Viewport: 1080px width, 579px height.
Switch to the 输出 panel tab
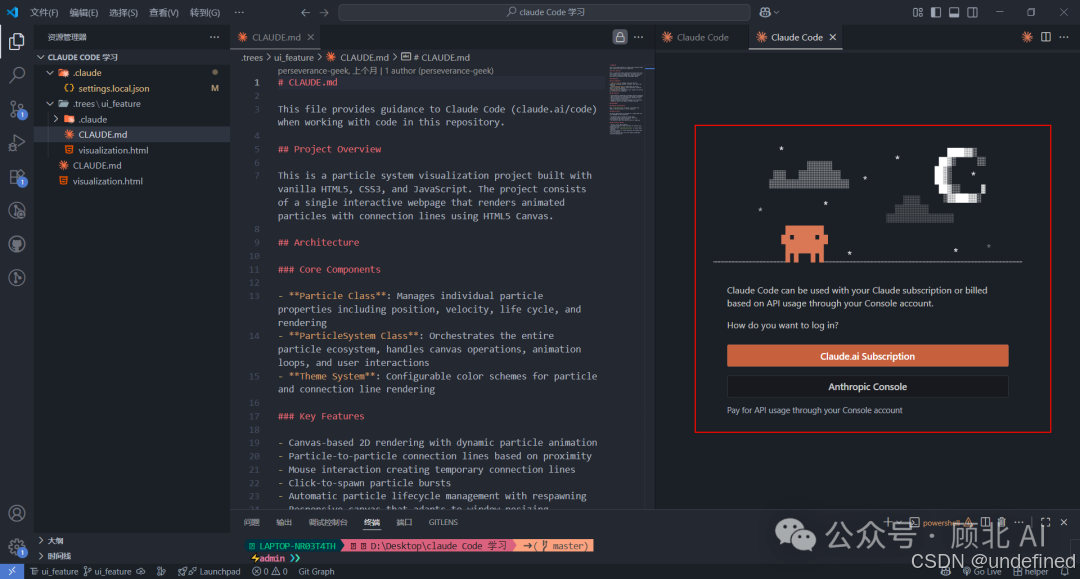284,523
